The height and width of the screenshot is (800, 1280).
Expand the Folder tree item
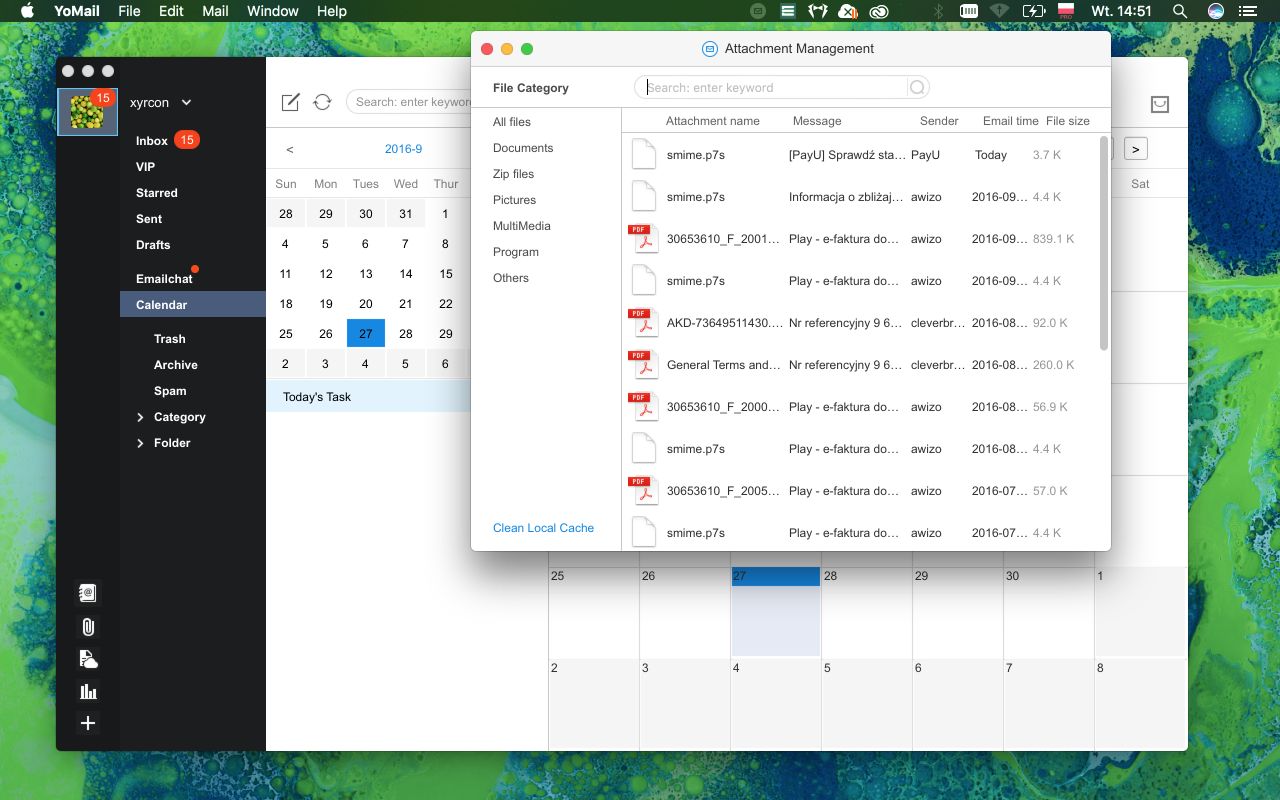[140, 443]
